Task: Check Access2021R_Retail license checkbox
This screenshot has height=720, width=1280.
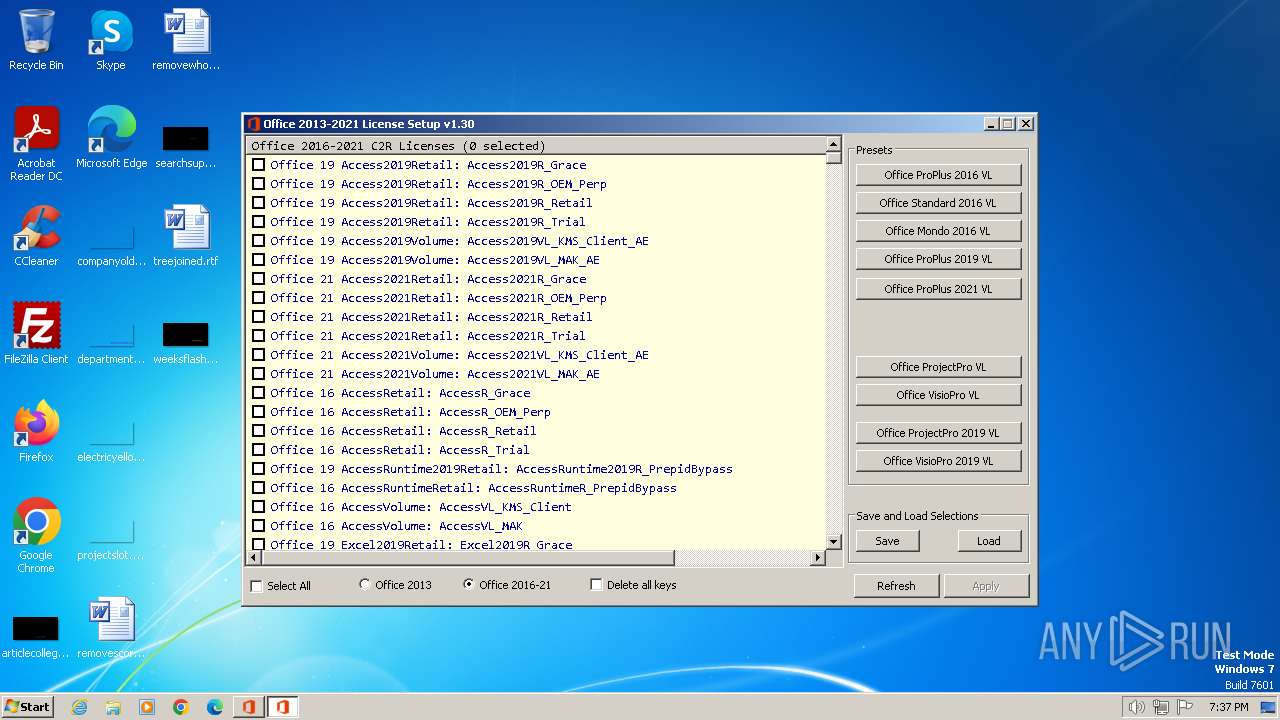Action: (259, 317)
